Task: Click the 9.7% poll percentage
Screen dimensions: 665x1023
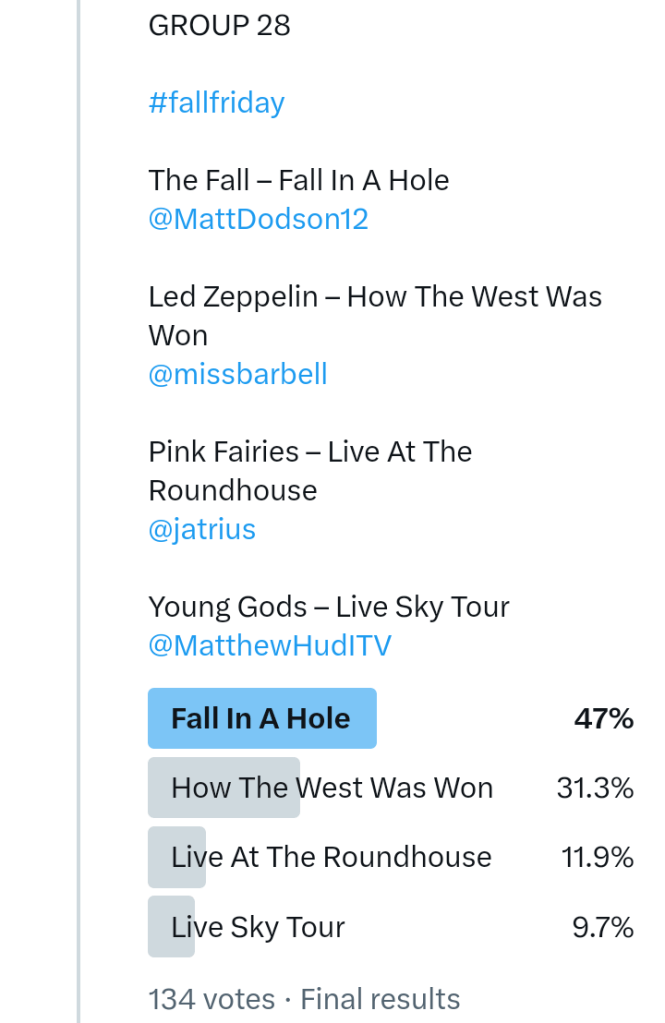Action: tap(602, 927)
